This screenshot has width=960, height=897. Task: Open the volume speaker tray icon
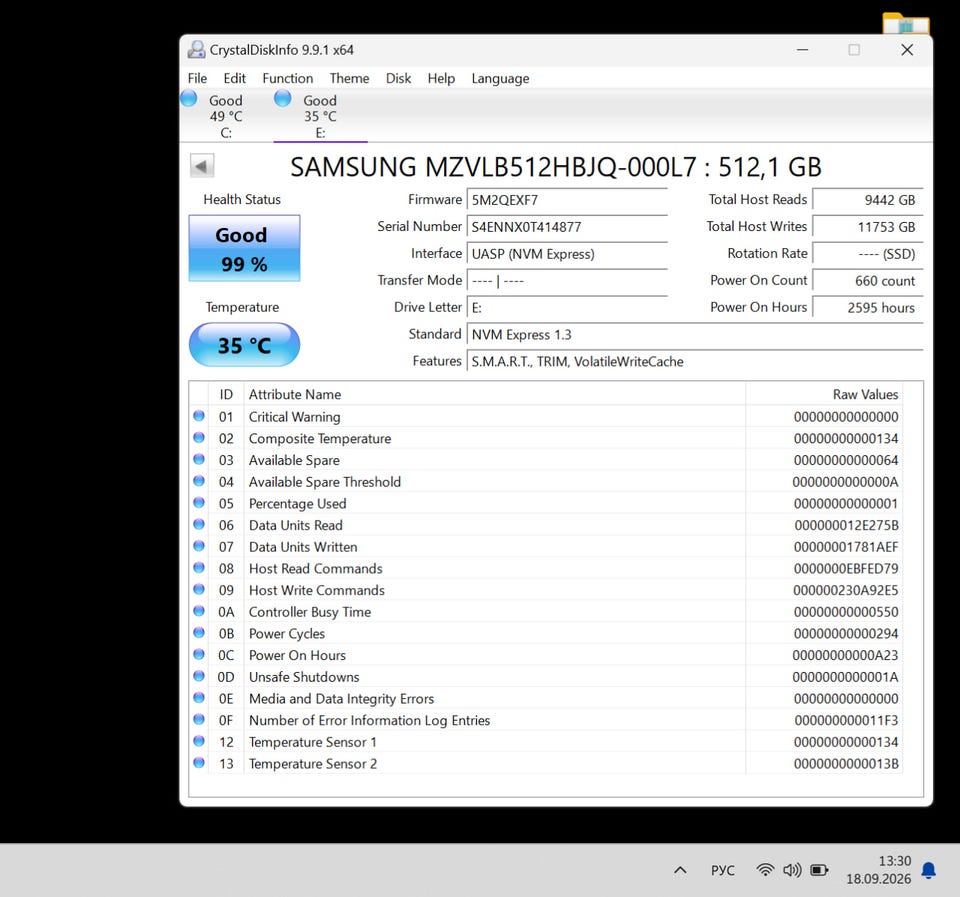coord(792,869)
